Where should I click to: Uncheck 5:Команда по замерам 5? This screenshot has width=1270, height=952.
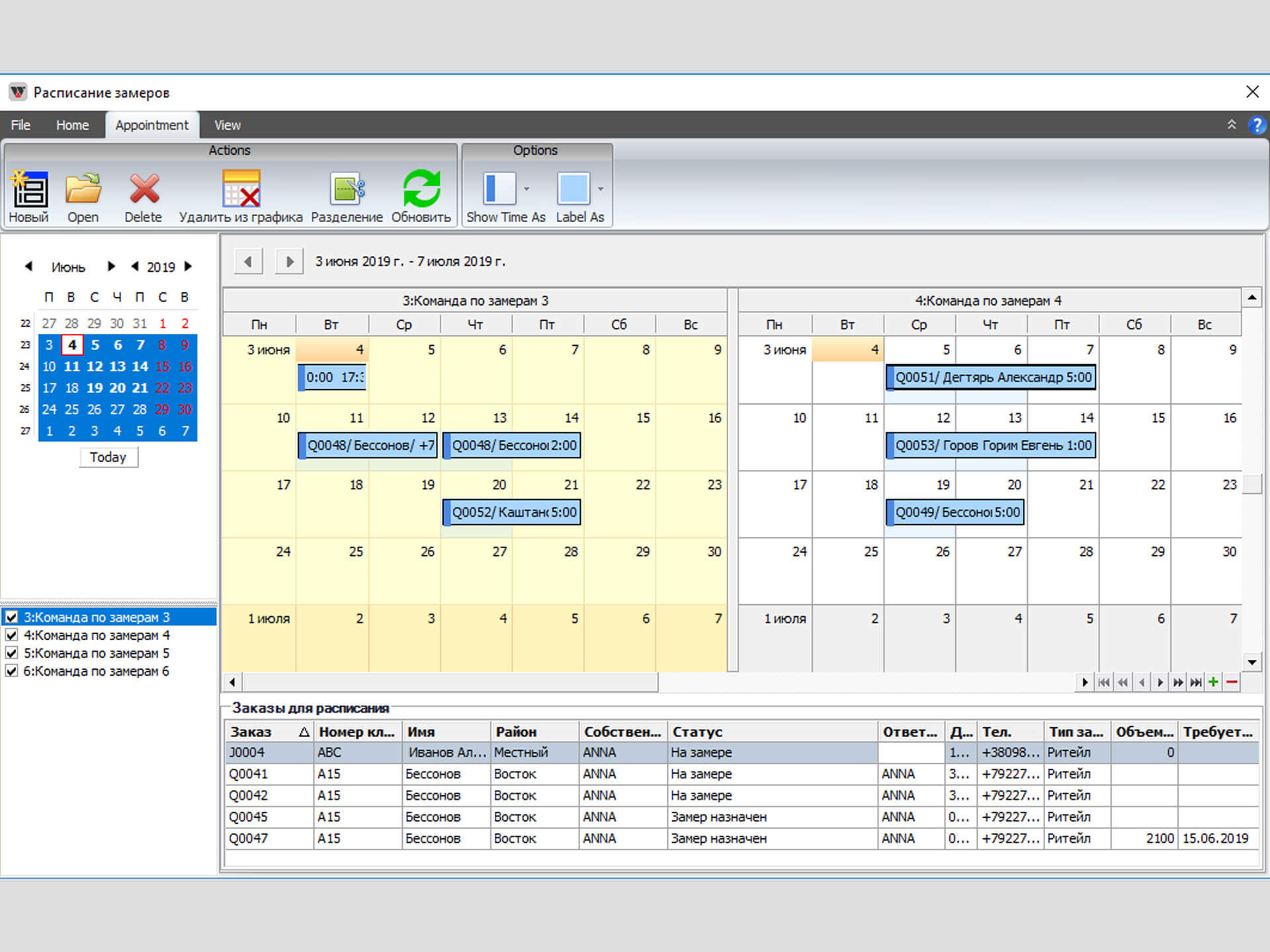[11, 653]
